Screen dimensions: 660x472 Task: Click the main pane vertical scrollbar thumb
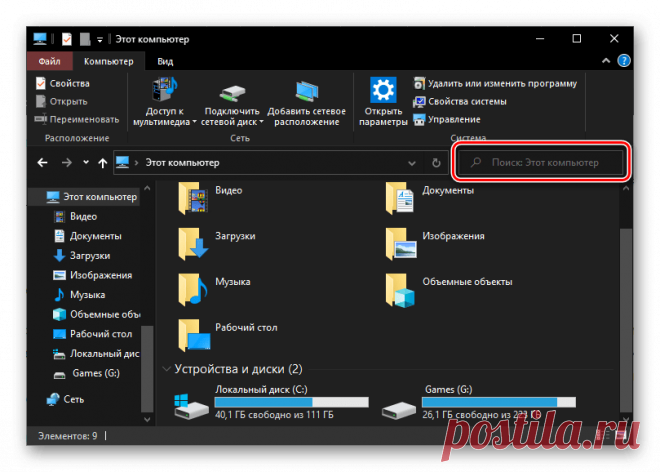[x=626, y=320]
